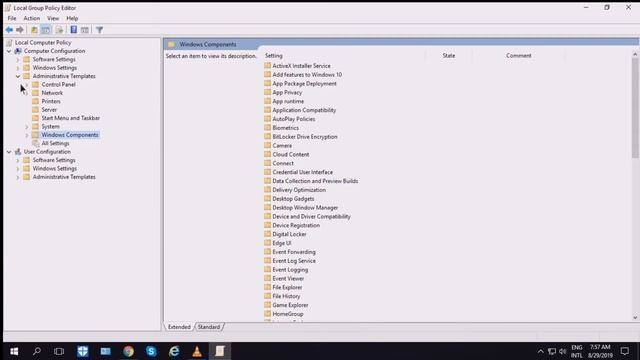640x360 pixels.
Task: Click the scrollbar down arrow
Action: [x=635, y=318]
